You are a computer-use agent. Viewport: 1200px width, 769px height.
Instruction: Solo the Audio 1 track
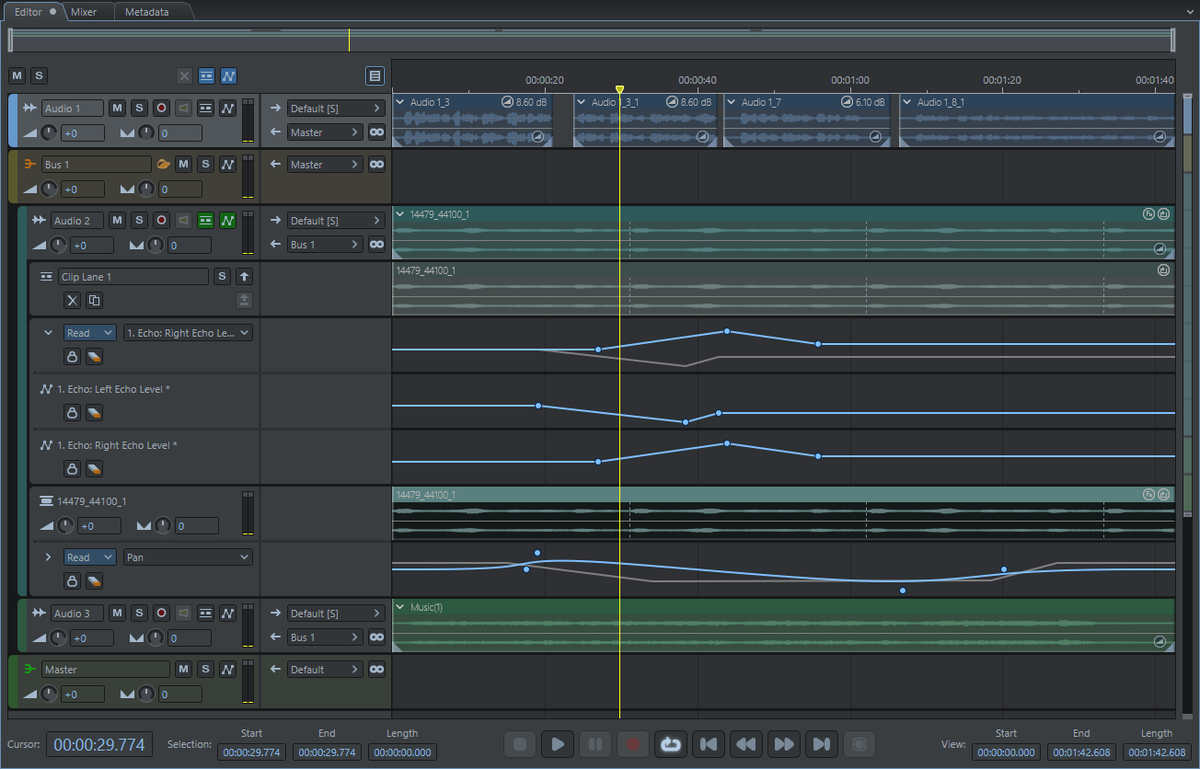click(x=139, y=108)
